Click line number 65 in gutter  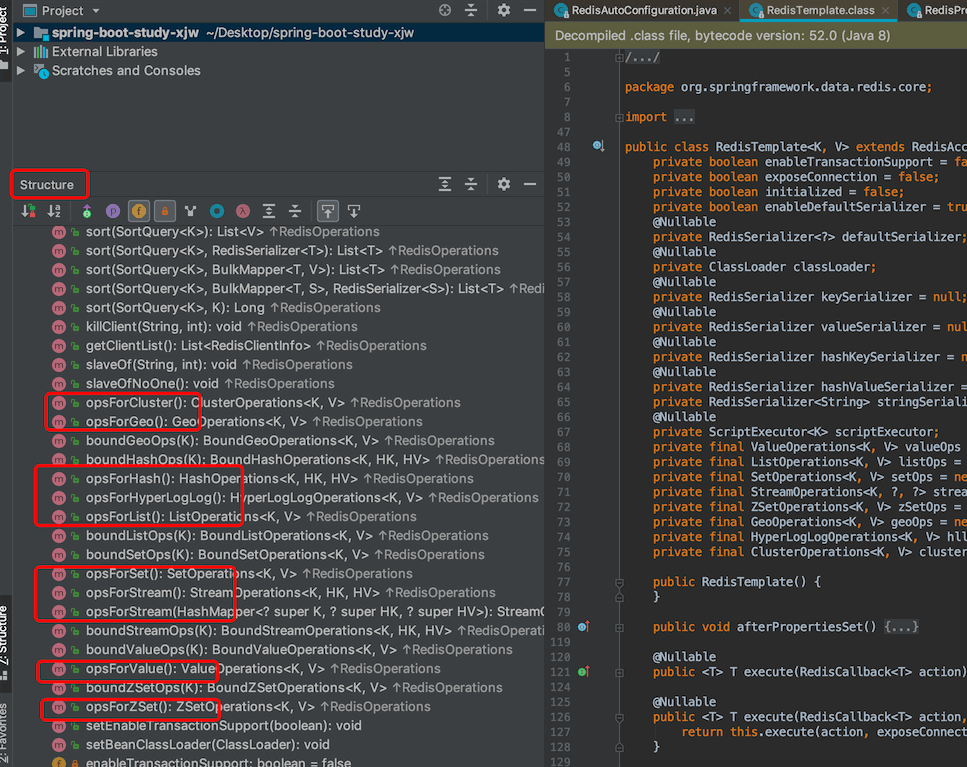pos(566,402)
